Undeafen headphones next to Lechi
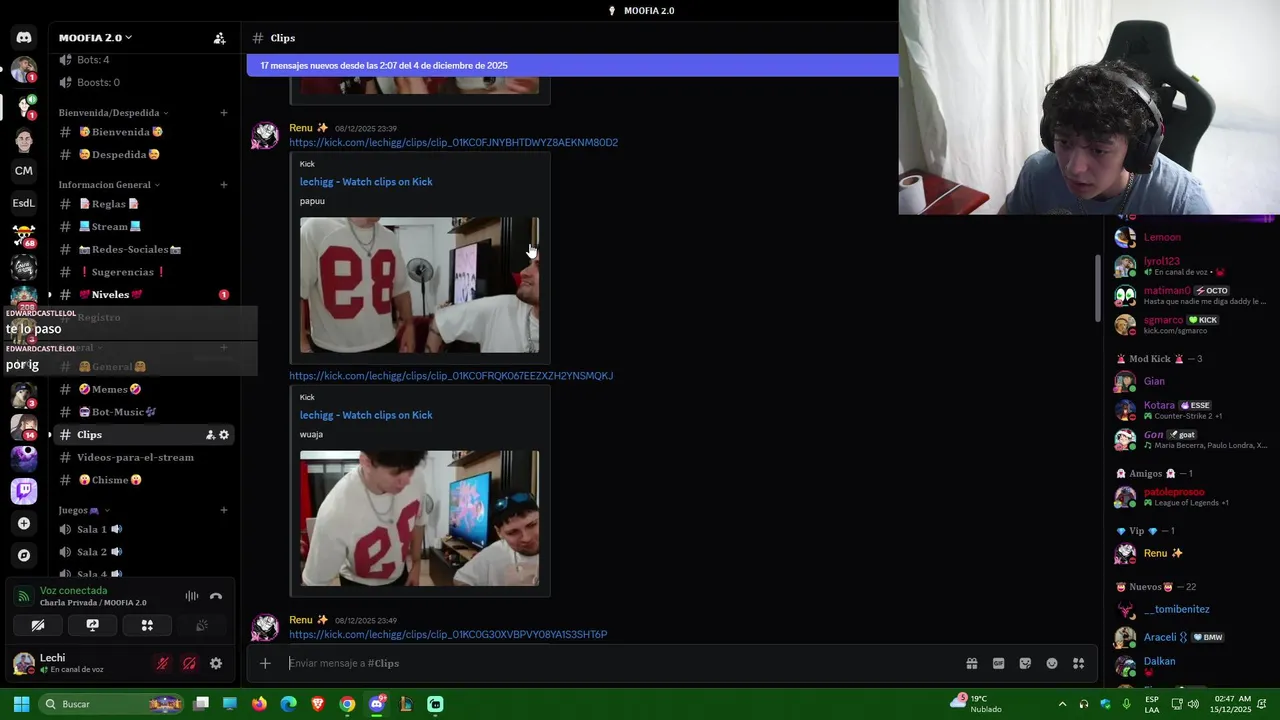Image resolution: width=1280 pixels, height=720 pixels. click(x=189, y=663)
